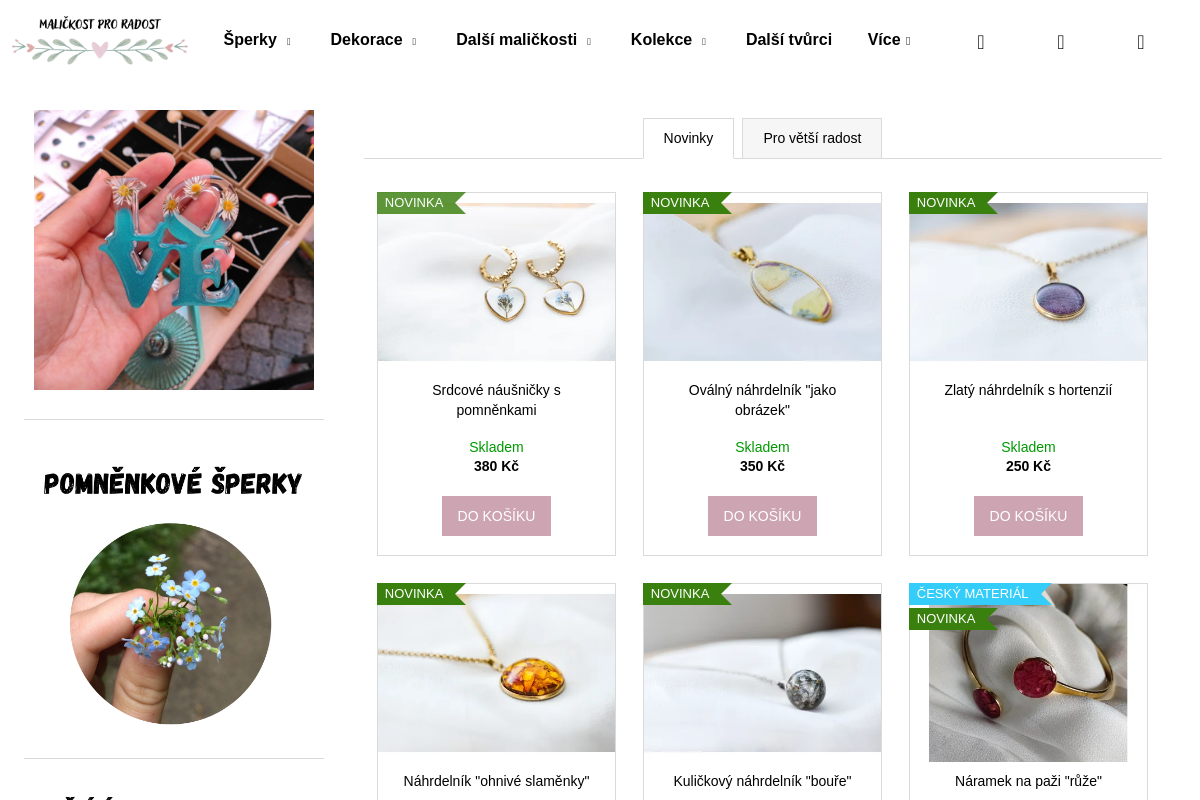Screen dimensions: 1200x800
Task: Open the first header icon after Více
Action: [981, 42]
